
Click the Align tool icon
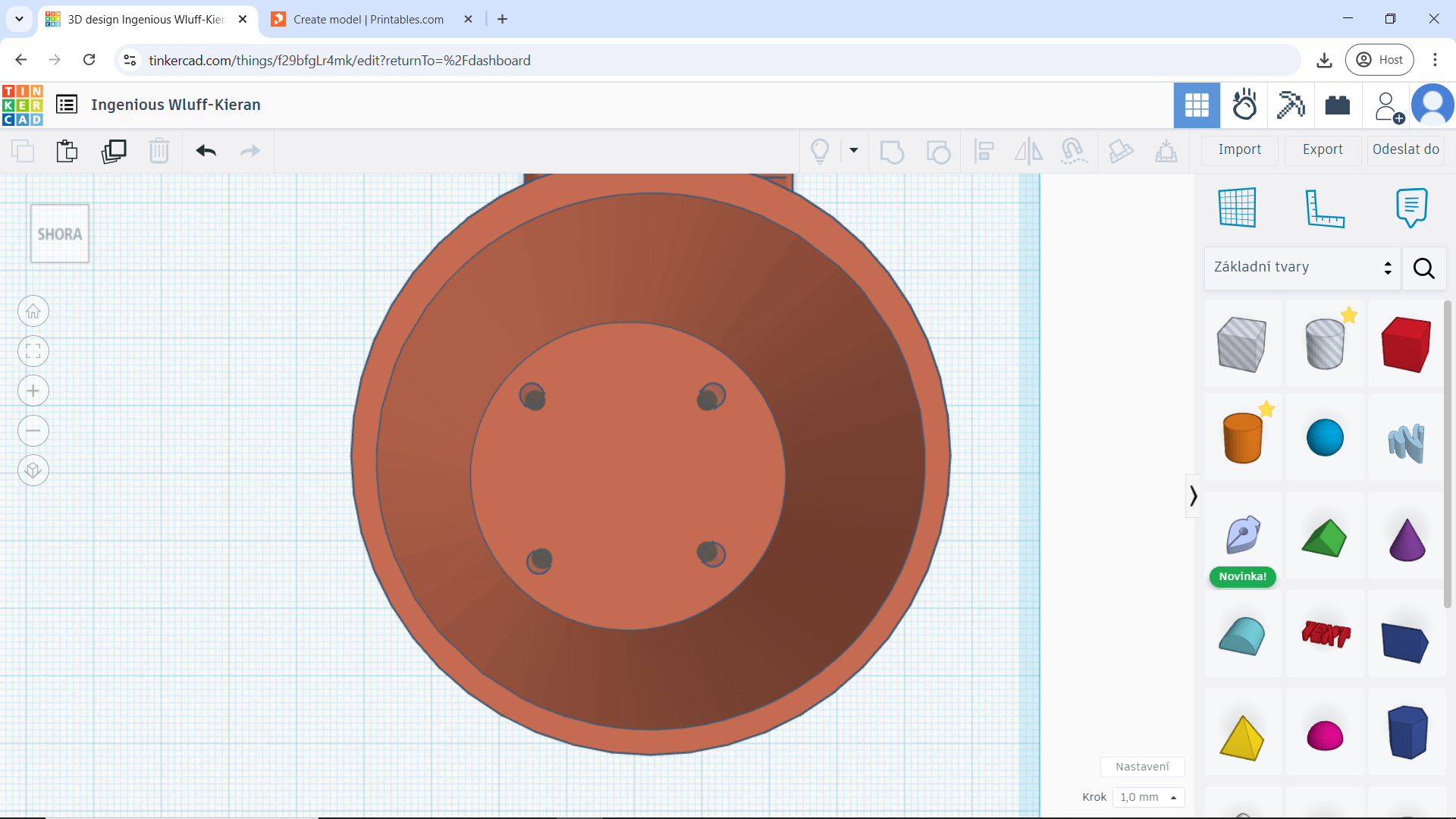pos(984,151)
